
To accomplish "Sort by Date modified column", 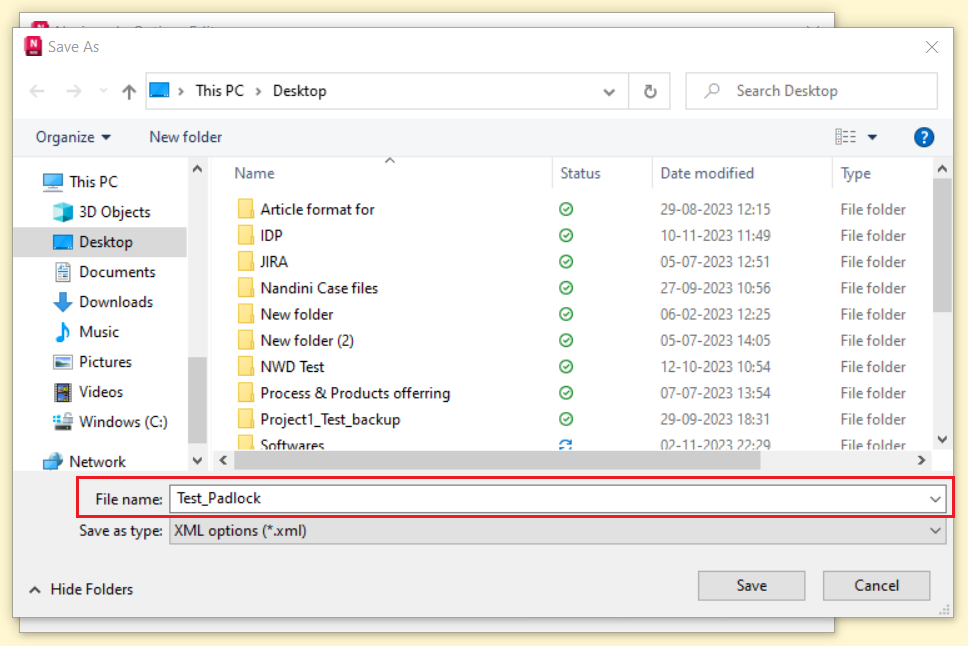I will (707, 174).
